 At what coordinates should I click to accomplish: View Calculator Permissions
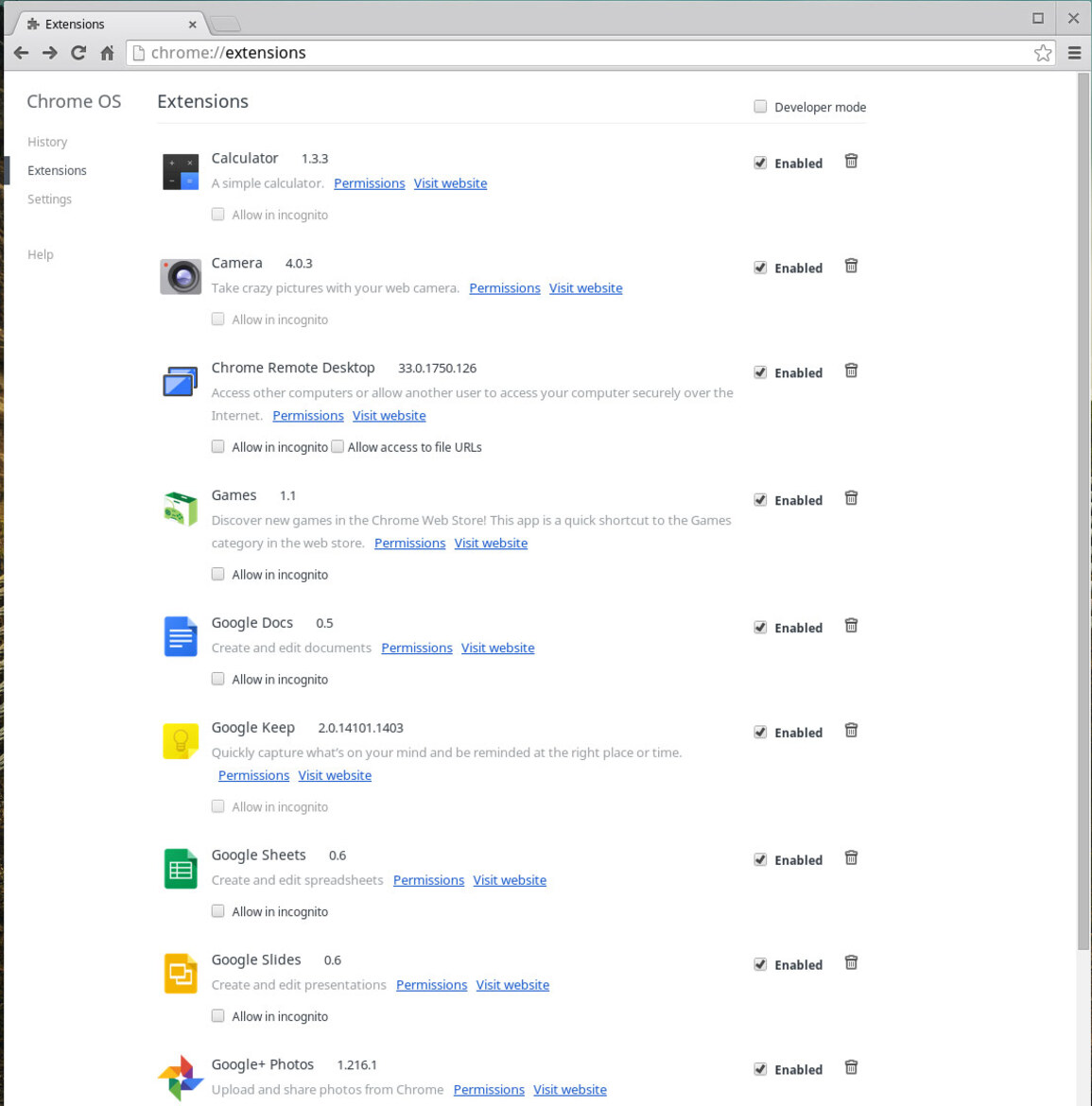coord(369,183)
